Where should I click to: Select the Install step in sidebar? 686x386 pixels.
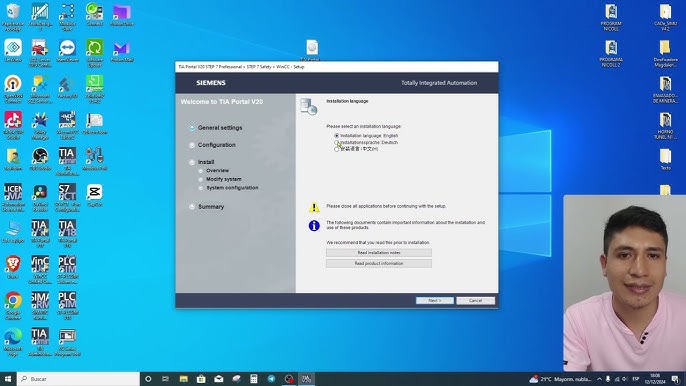coord(206,162)
